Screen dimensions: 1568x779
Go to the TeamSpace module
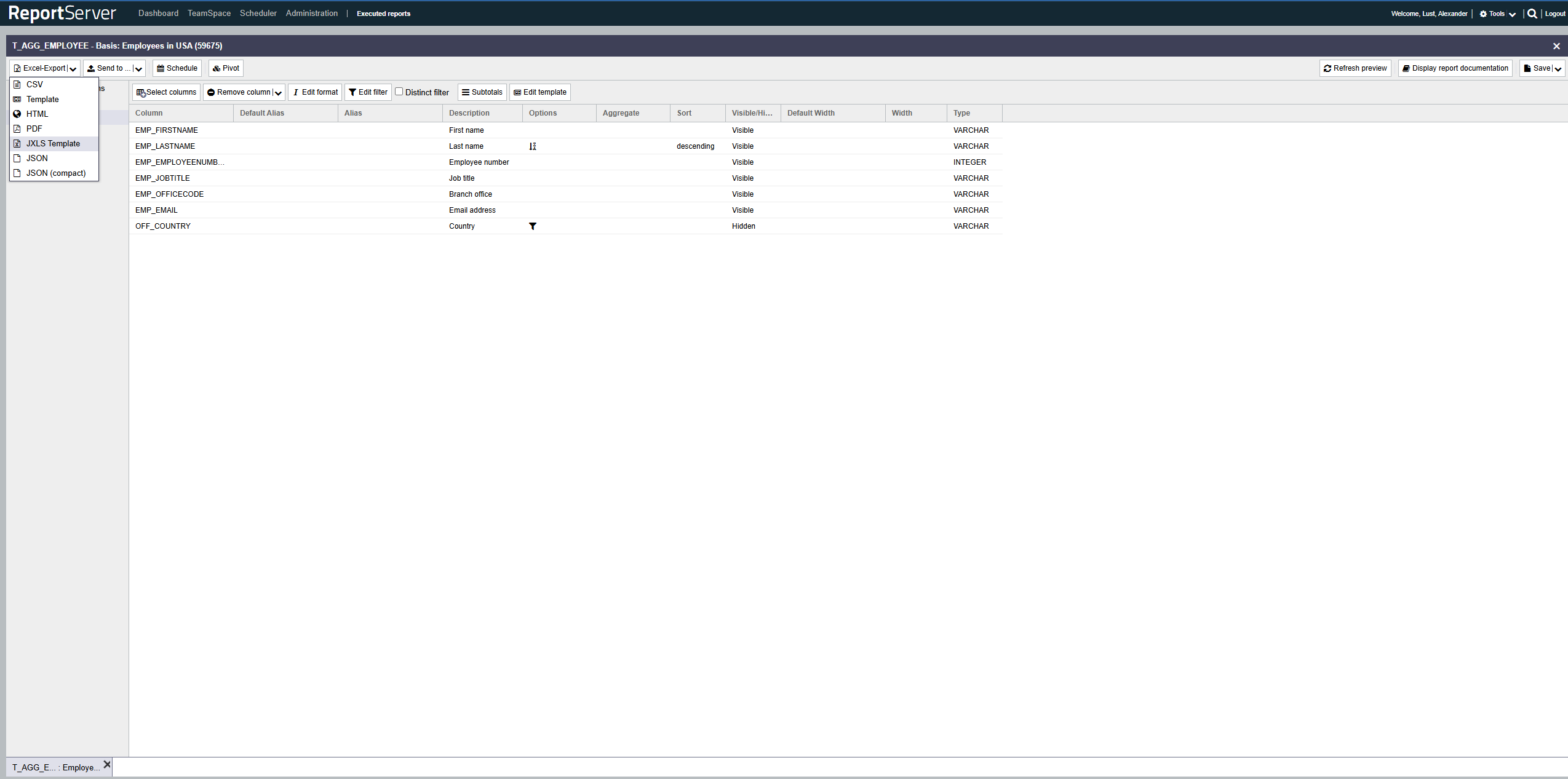coord(209,13)
